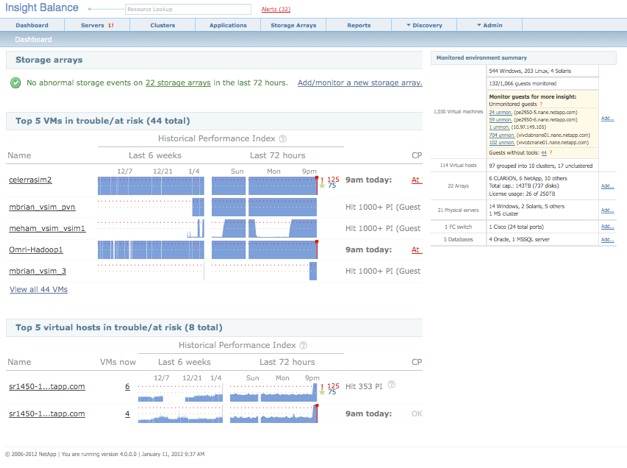Click the second host's 6-week chart
Viewport: 627px width, 468px height.
(180, 414)
